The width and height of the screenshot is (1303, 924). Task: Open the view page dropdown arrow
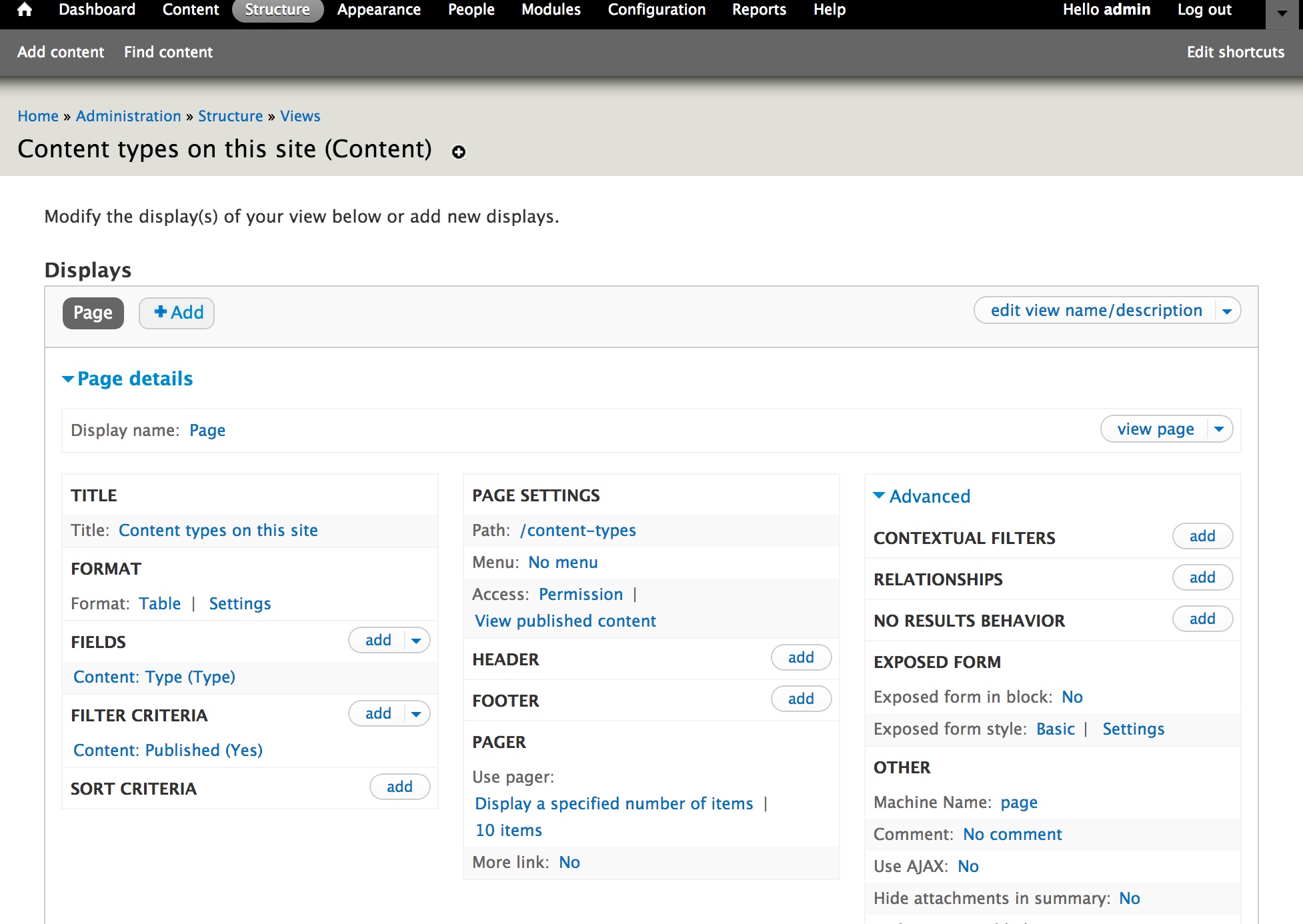pos(1220,429)
